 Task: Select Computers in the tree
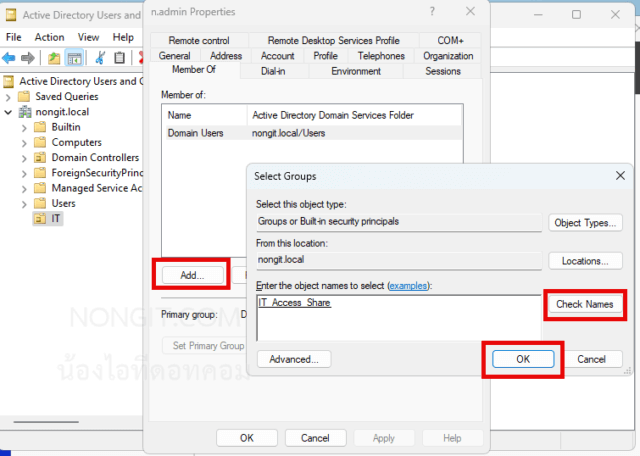click(76, 142)
